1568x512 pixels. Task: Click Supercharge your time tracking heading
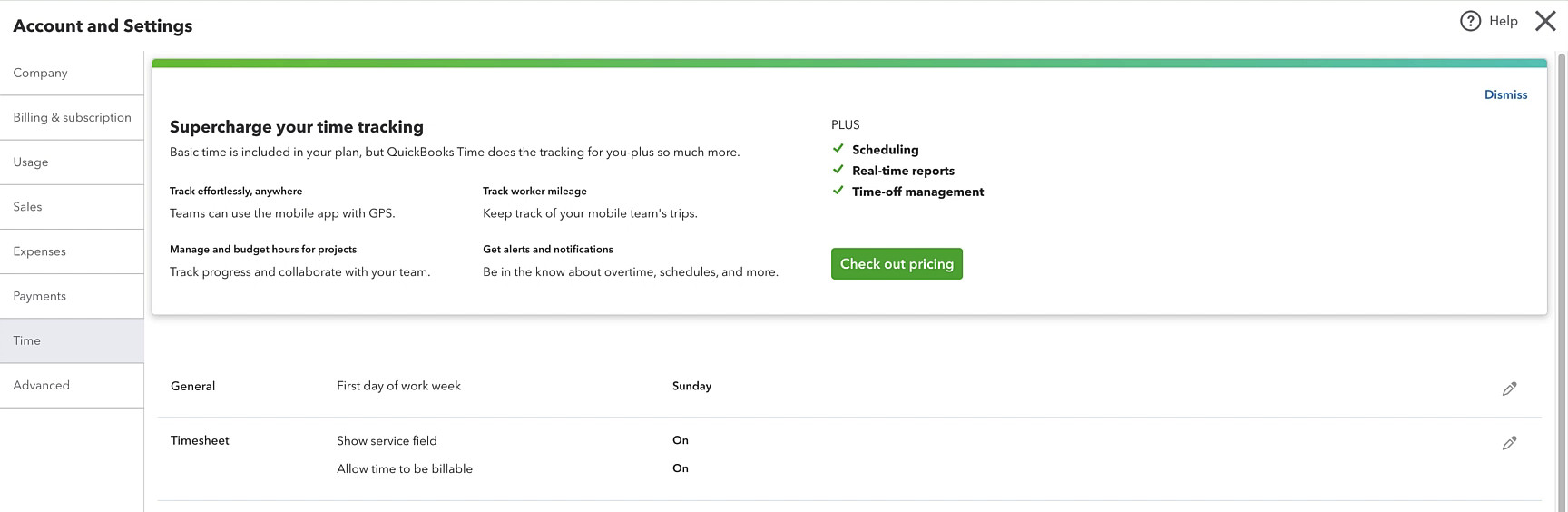click(297, 127)
